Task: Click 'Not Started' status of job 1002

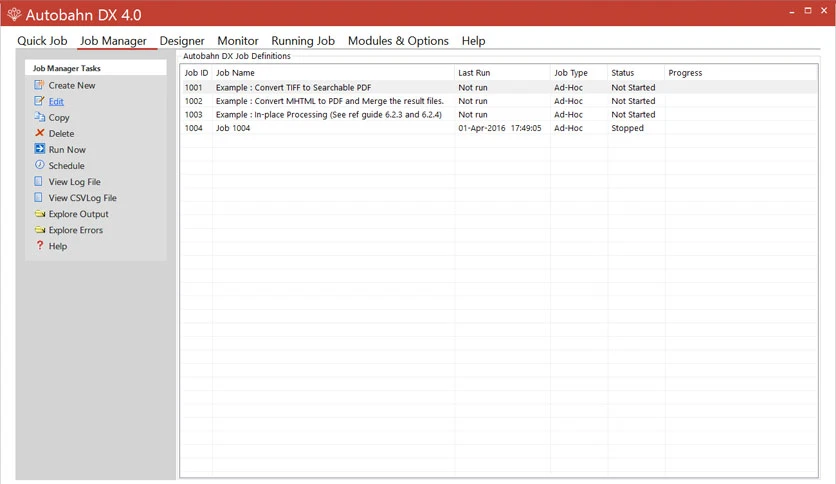Action: click(x=633, y=101)
